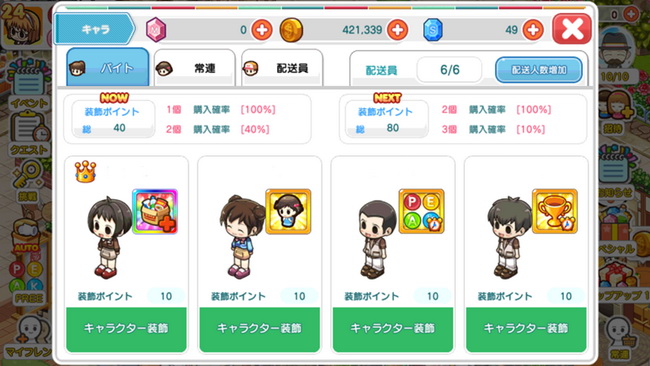Tap the PEAK letters skill icon
The width and height of the screenshot is (650, 366).
[x=422, y=211]
